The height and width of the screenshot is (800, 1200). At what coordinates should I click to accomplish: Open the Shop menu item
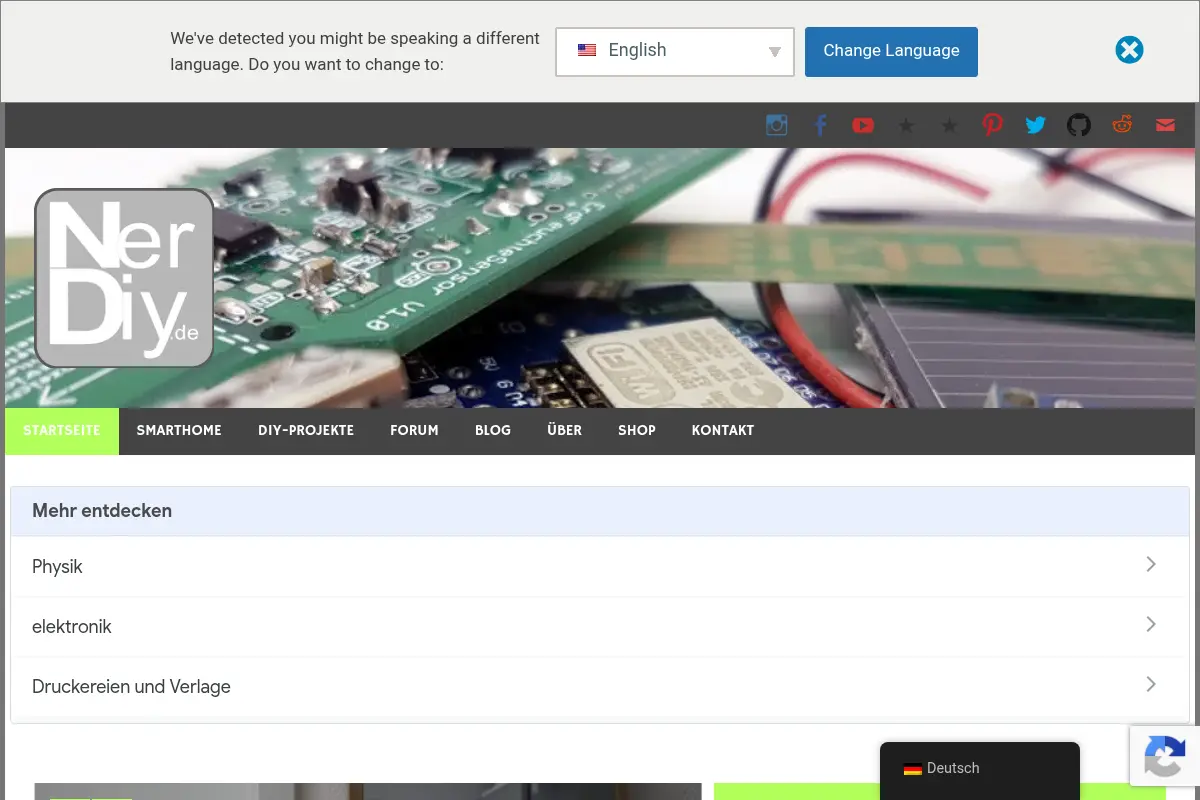[637, 431]
